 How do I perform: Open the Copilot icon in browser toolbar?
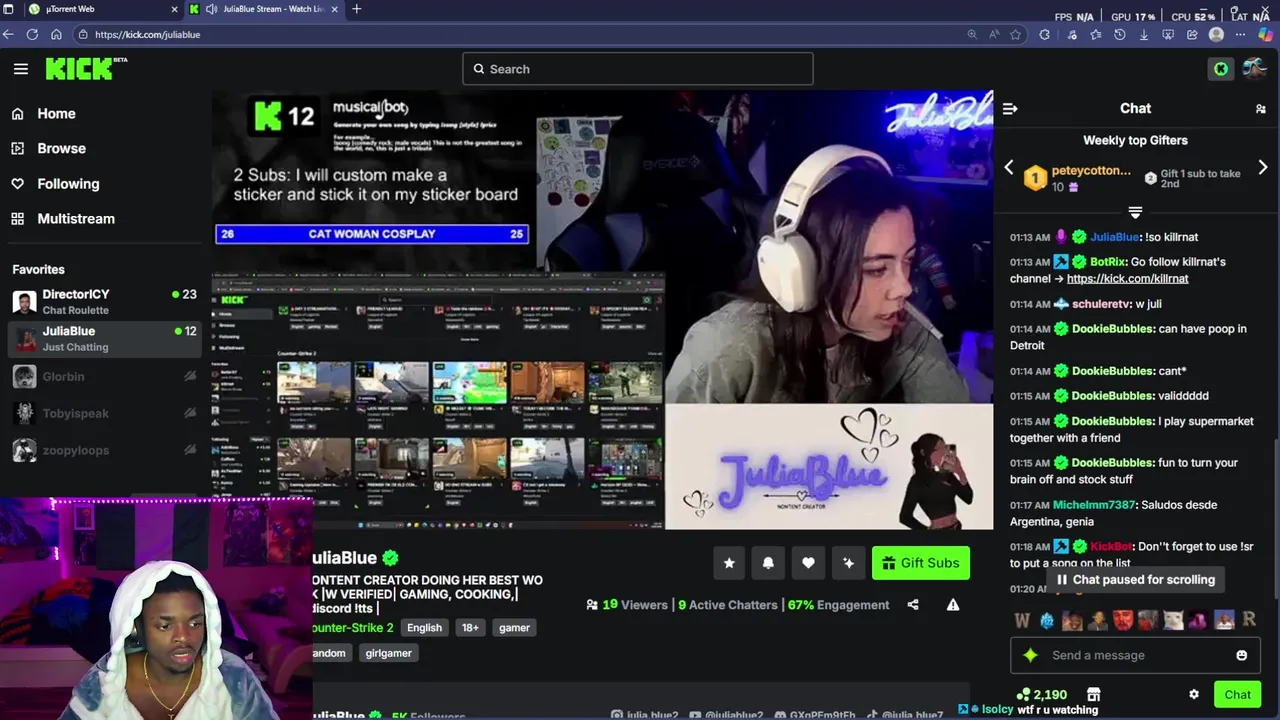click(1266, 34)
